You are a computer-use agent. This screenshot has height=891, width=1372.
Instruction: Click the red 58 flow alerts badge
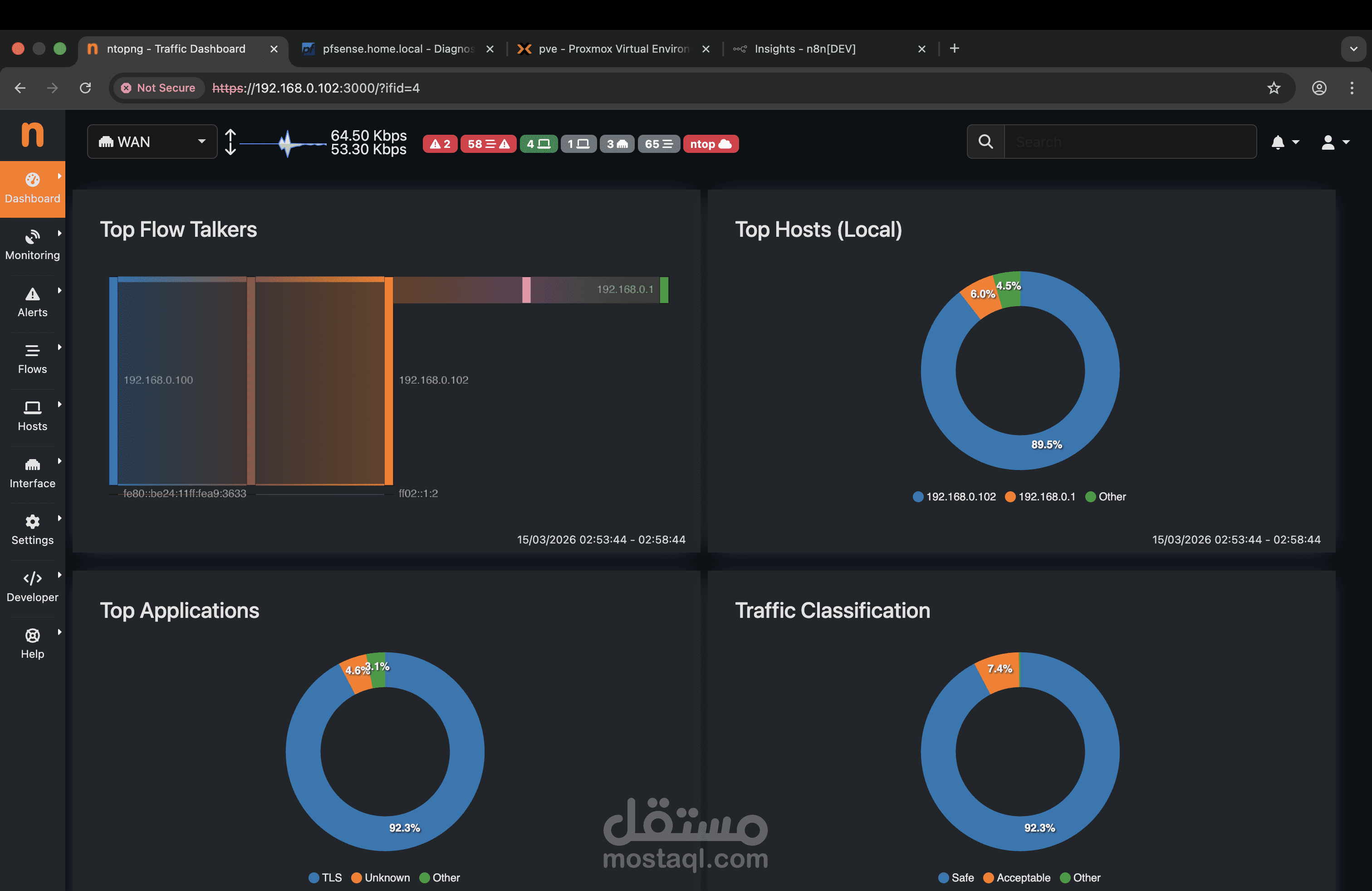click(x=488, y=143)
